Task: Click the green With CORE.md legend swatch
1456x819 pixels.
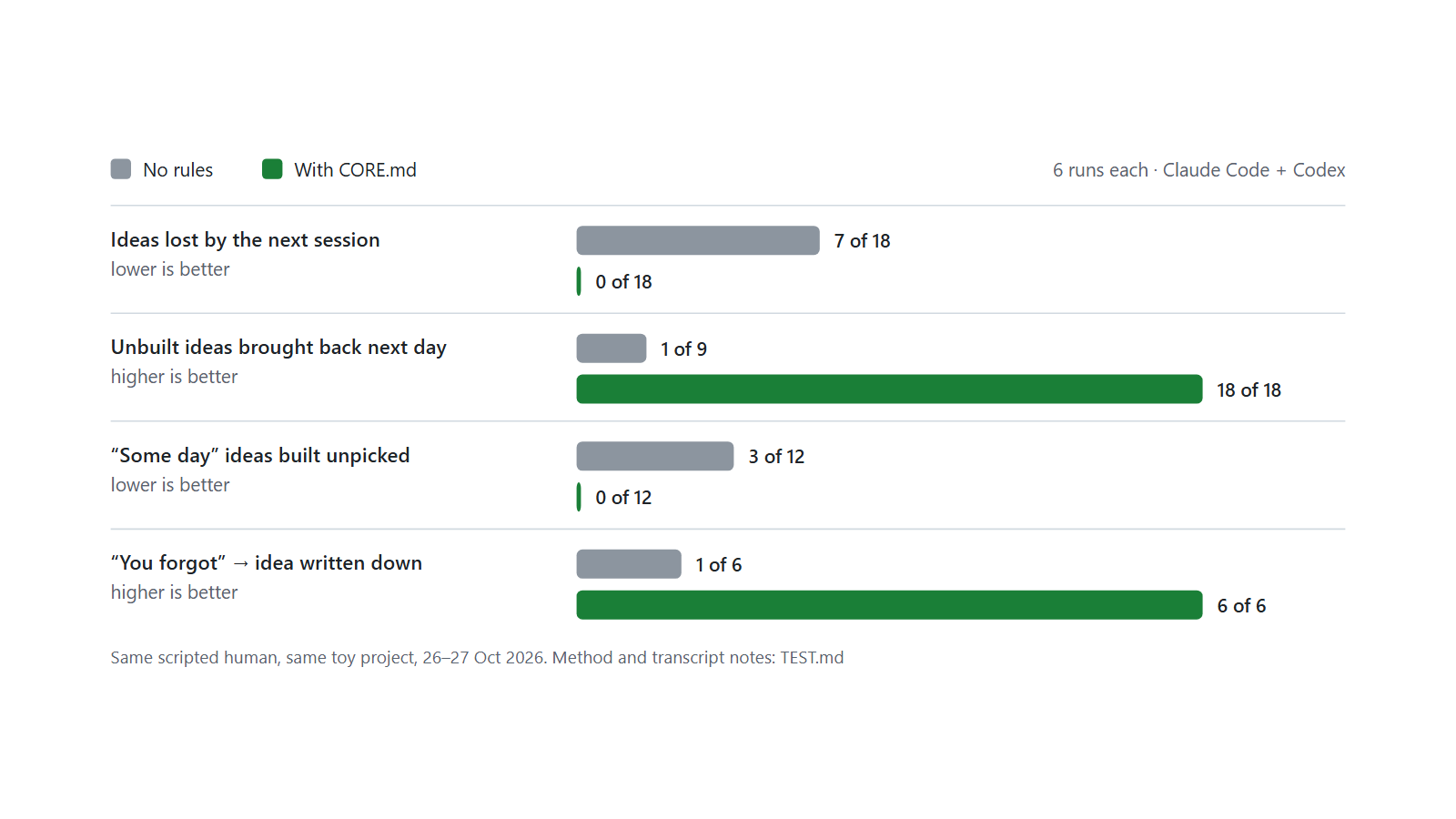Action: [x=272, y=169]
